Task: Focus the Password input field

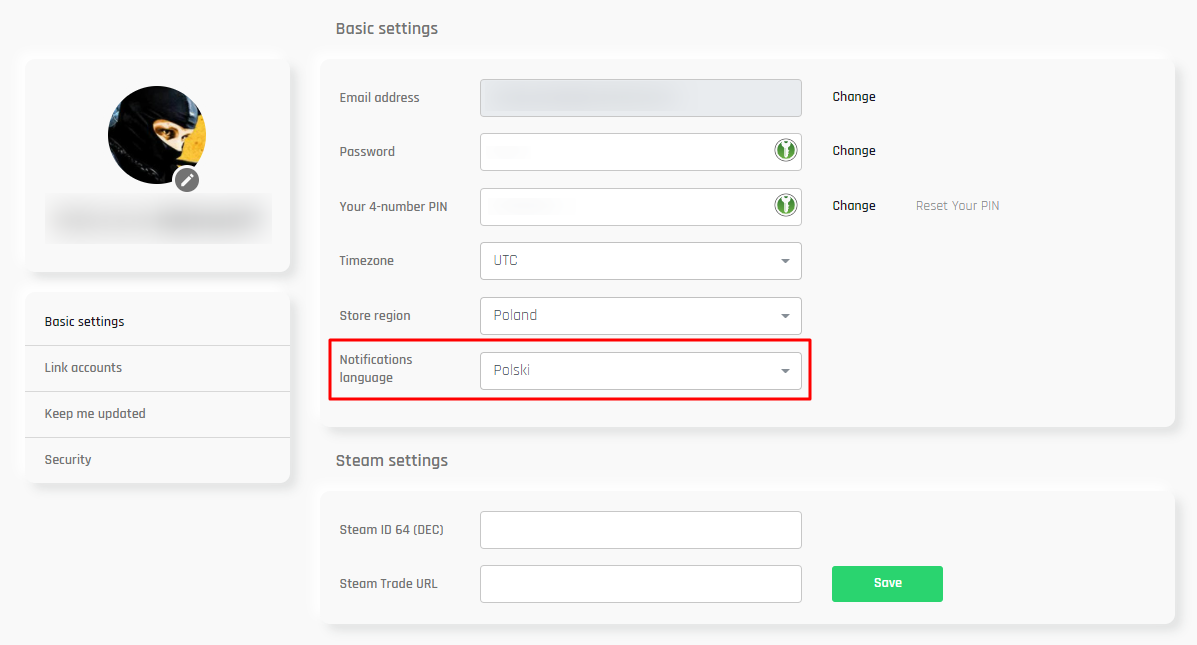Action: (x=640, y=152)
